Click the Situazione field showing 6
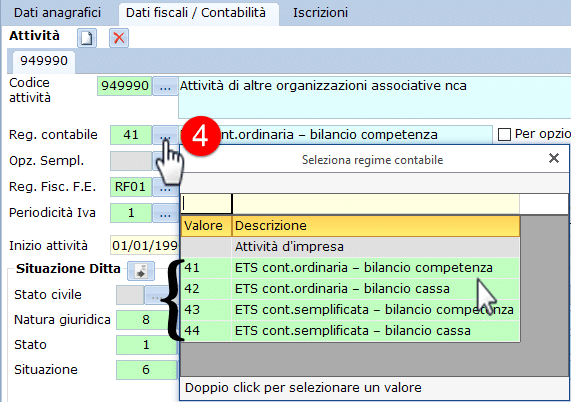Viewport: 571px width, 402px height. coord(146,370)
